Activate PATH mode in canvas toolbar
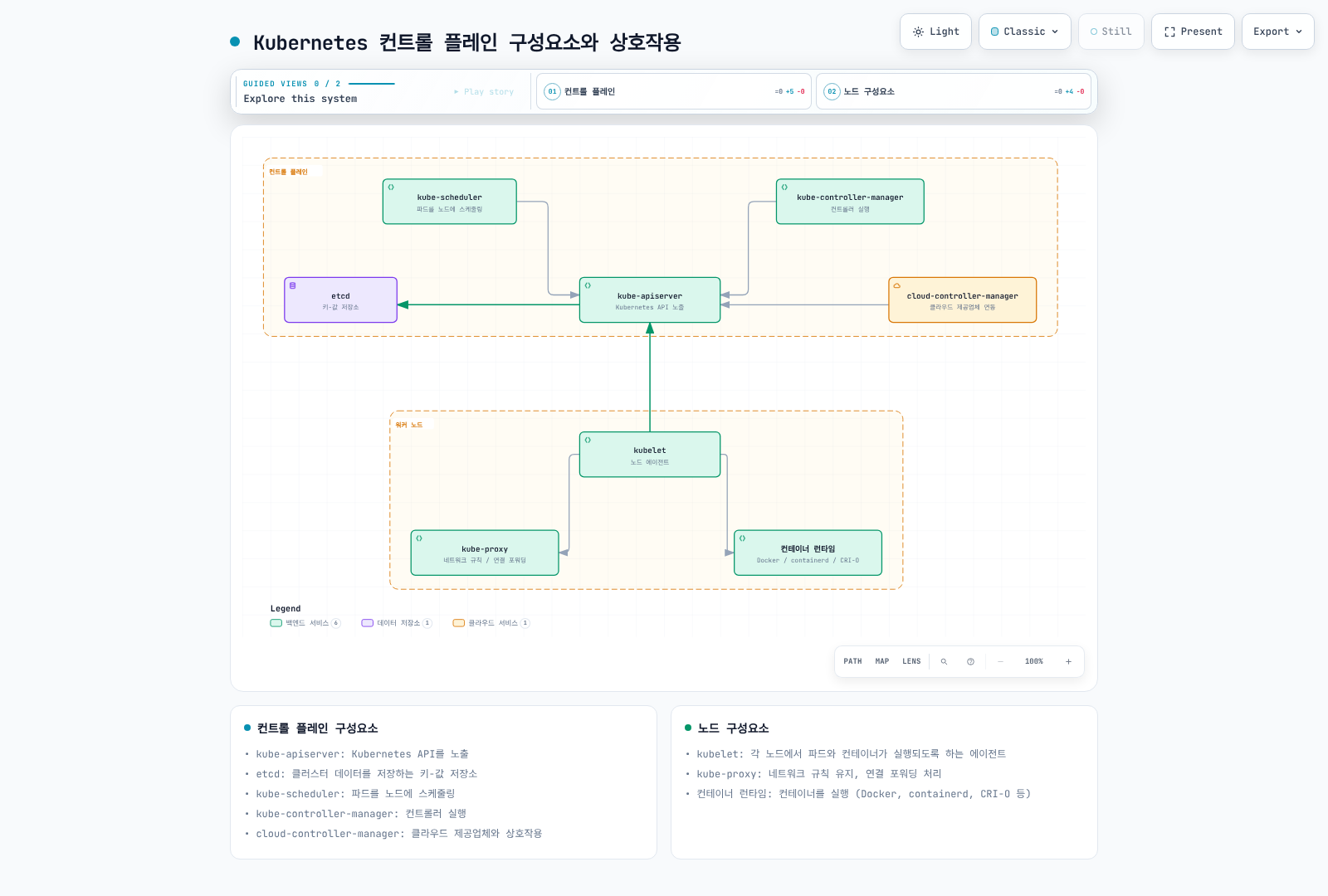The height and width of the screenshot is (896, 1328). click(x=852, y=661)
